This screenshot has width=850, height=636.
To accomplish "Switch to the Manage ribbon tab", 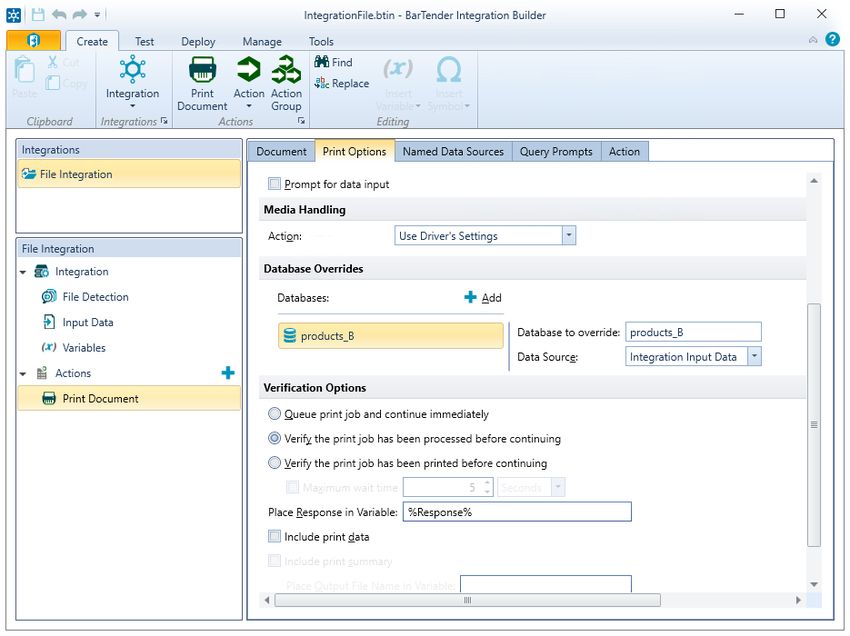I will click(x=262, y=41).
